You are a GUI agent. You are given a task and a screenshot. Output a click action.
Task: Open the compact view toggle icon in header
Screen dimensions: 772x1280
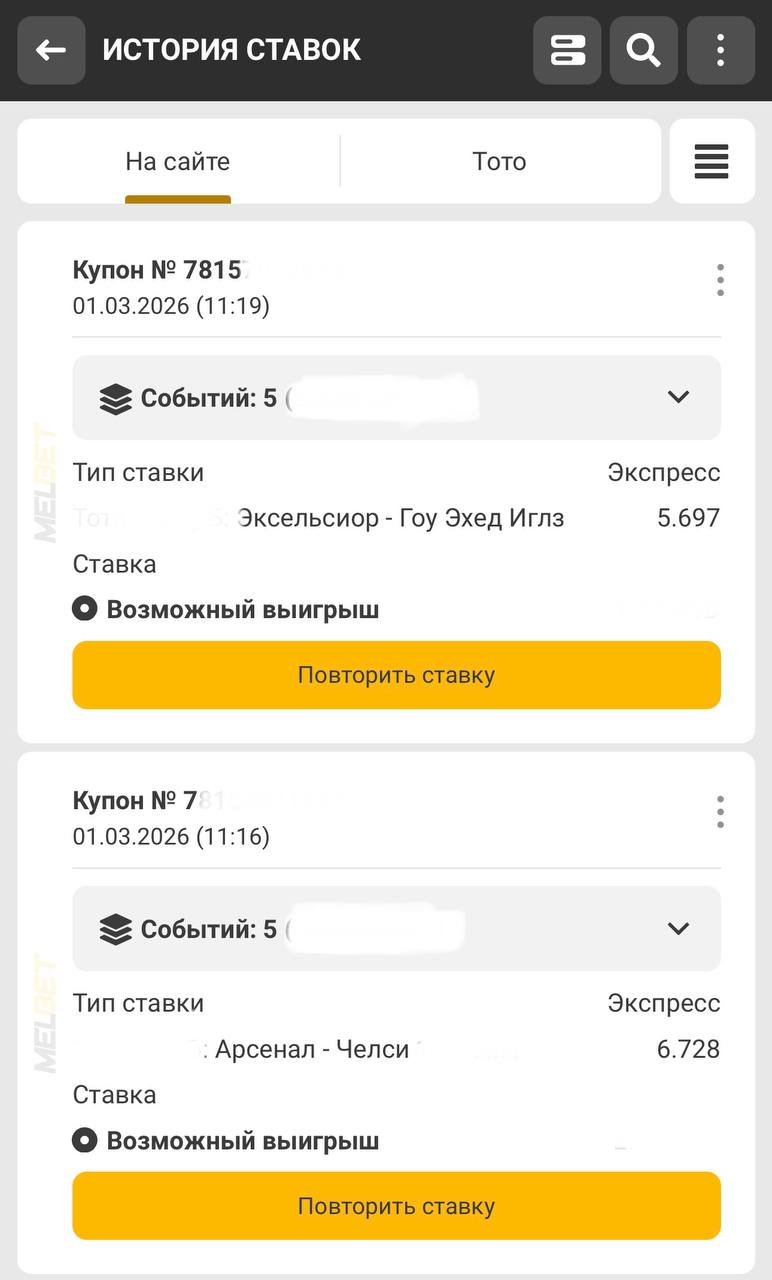(x=567, y=50)
